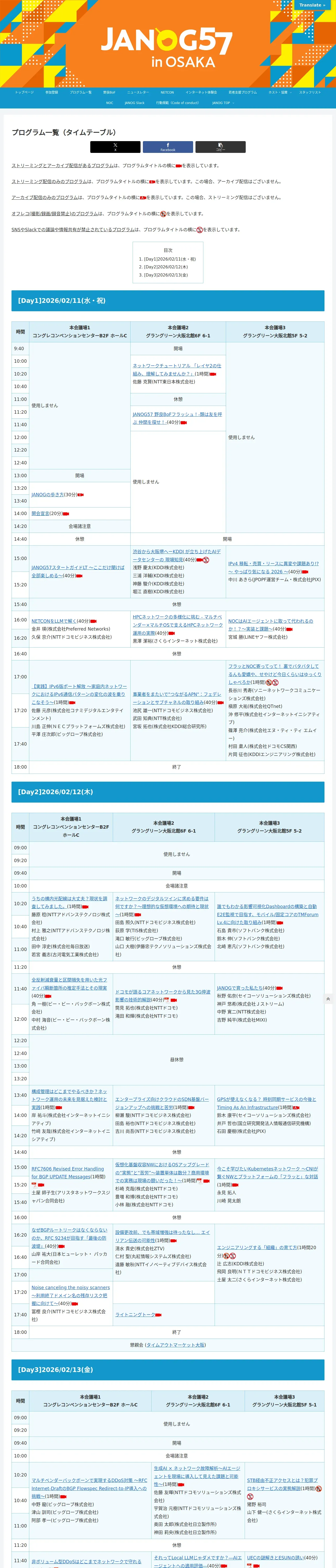Screen dimensions: 336x1568
Task: Click PDF icon beside RFC7606 Revised Error Handling
Action: click(x=34, y=1185)
